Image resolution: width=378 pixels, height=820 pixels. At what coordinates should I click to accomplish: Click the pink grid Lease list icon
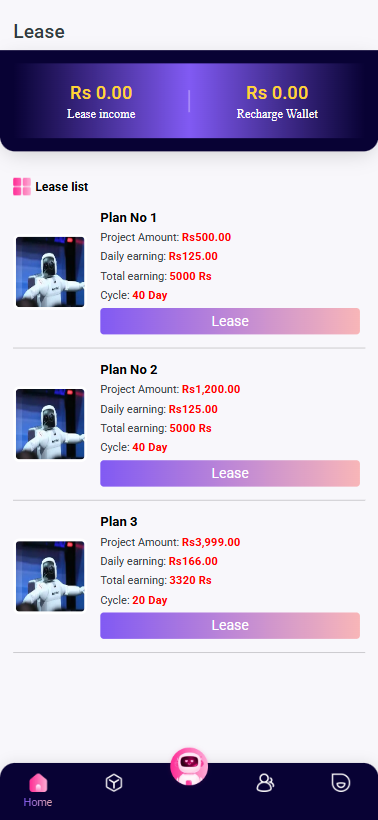(22, 187)
